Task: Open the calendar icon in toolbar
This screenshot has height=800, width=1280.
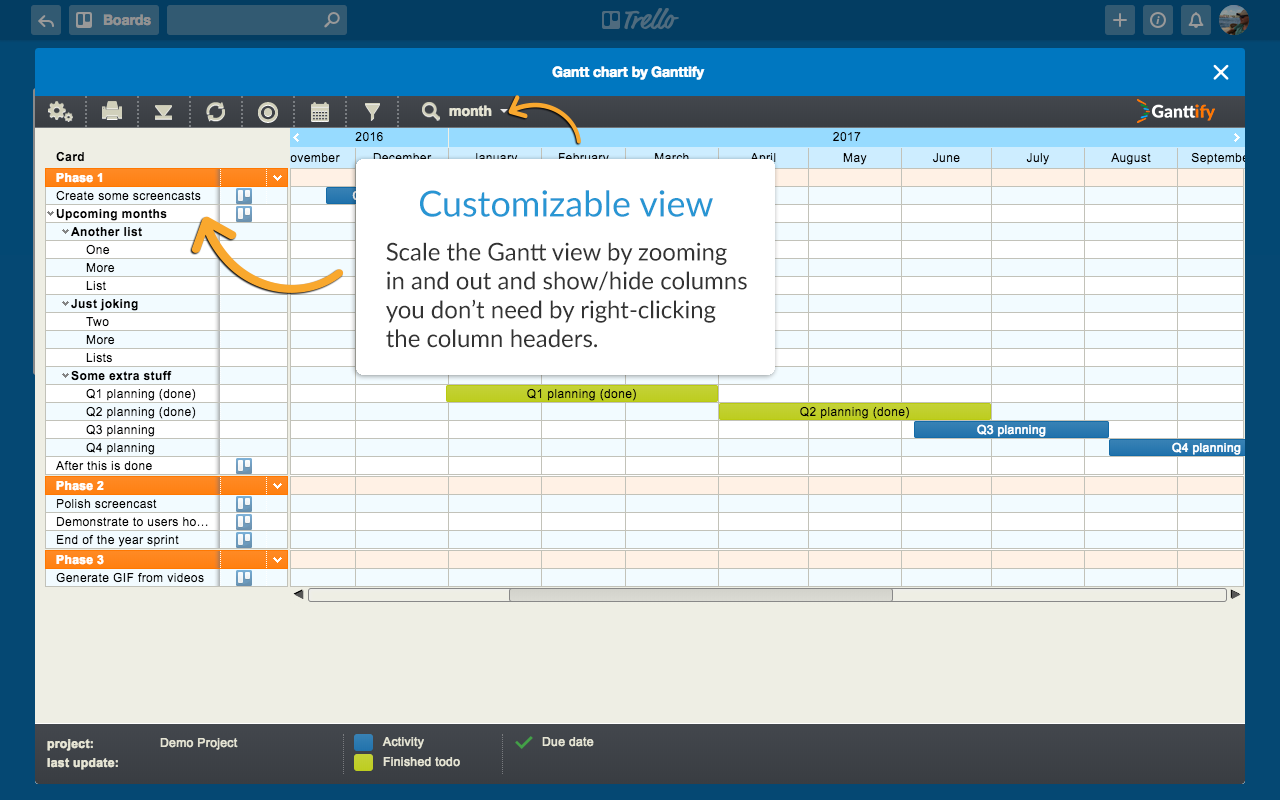Action: coord(320,111)
